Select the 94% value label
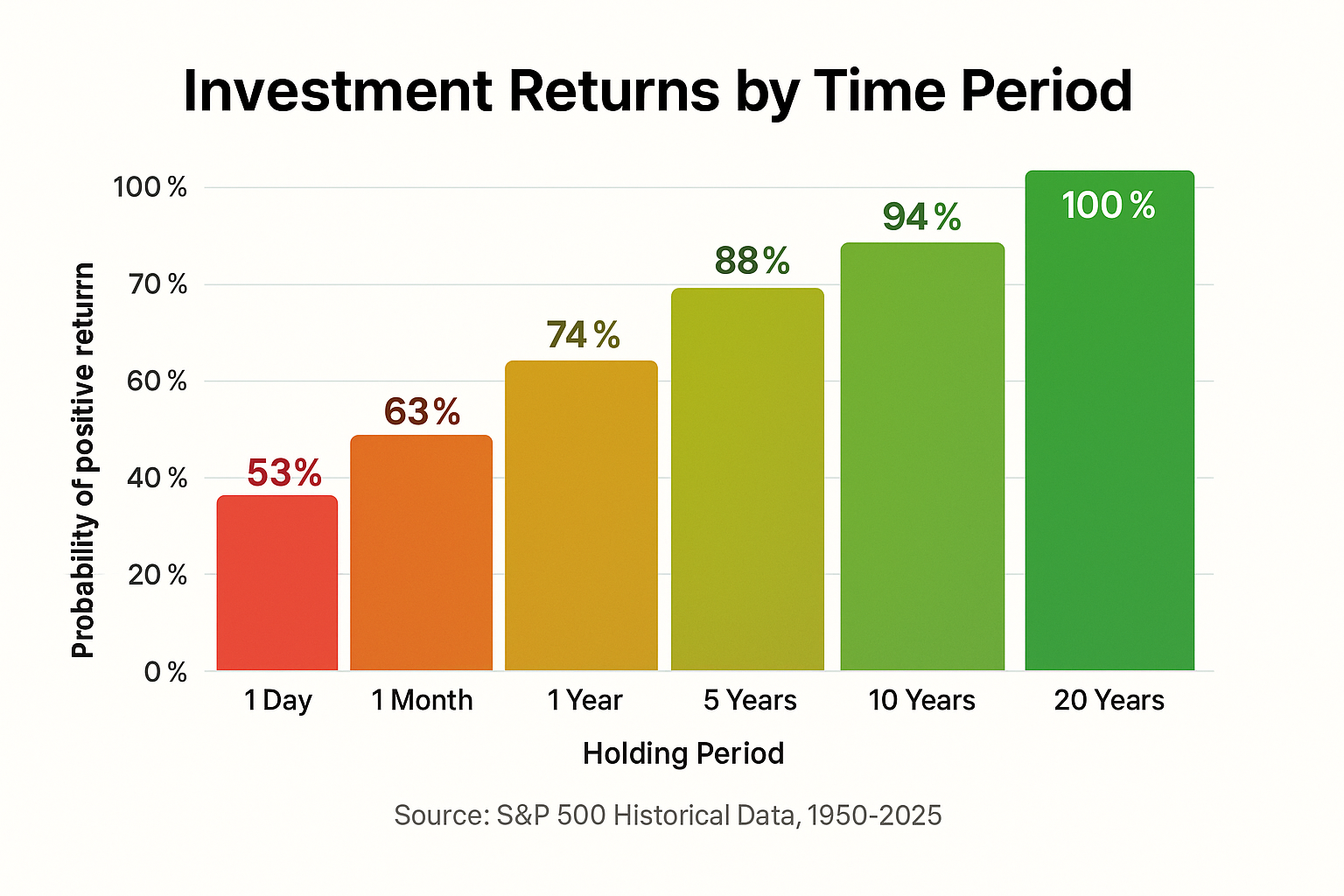Viewport: 1344px width, 896px height. pyautogui.click(x=921, y=217)
